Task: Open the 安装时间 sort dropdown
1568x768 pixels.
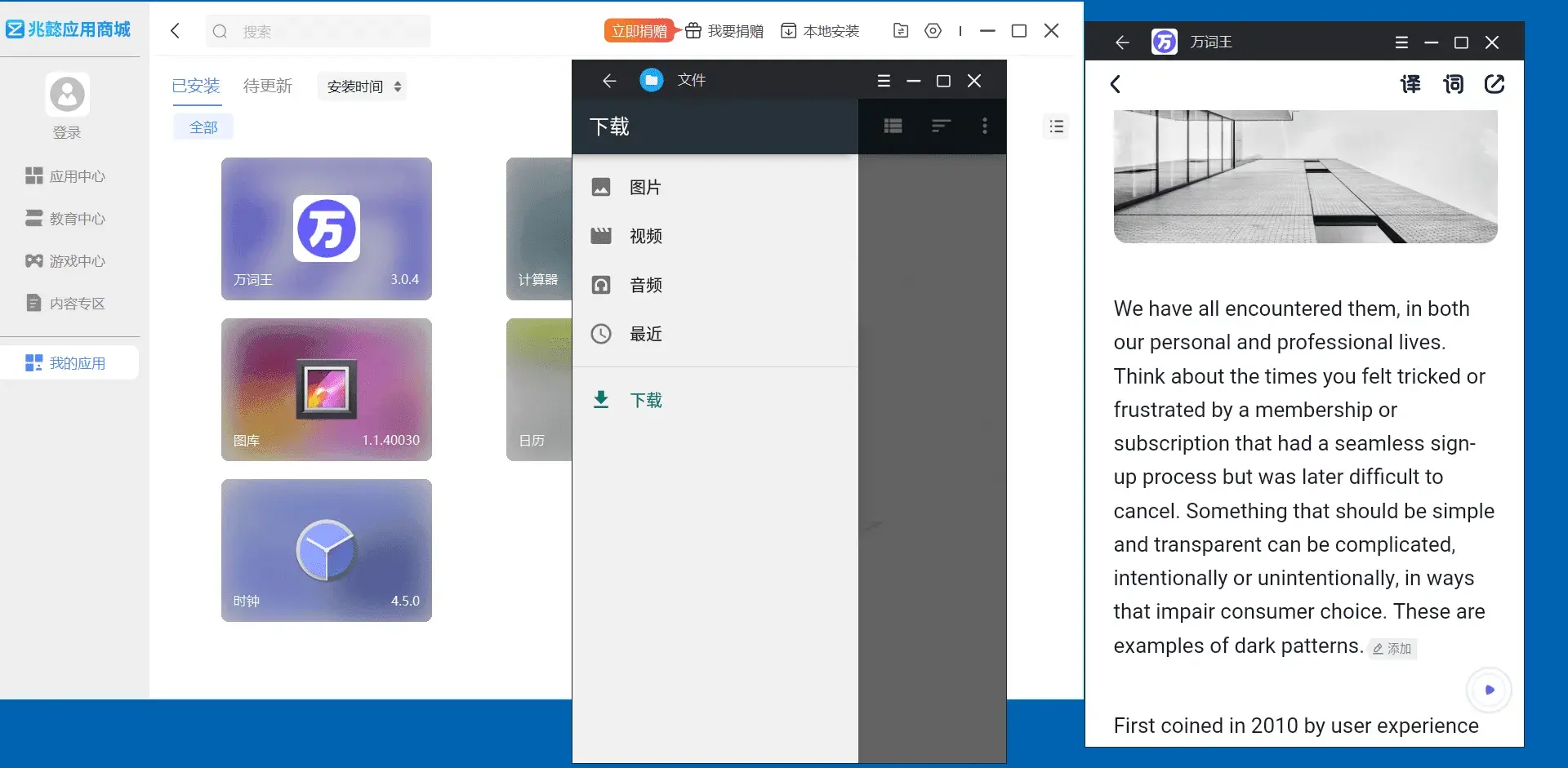Action: (363, 87)
